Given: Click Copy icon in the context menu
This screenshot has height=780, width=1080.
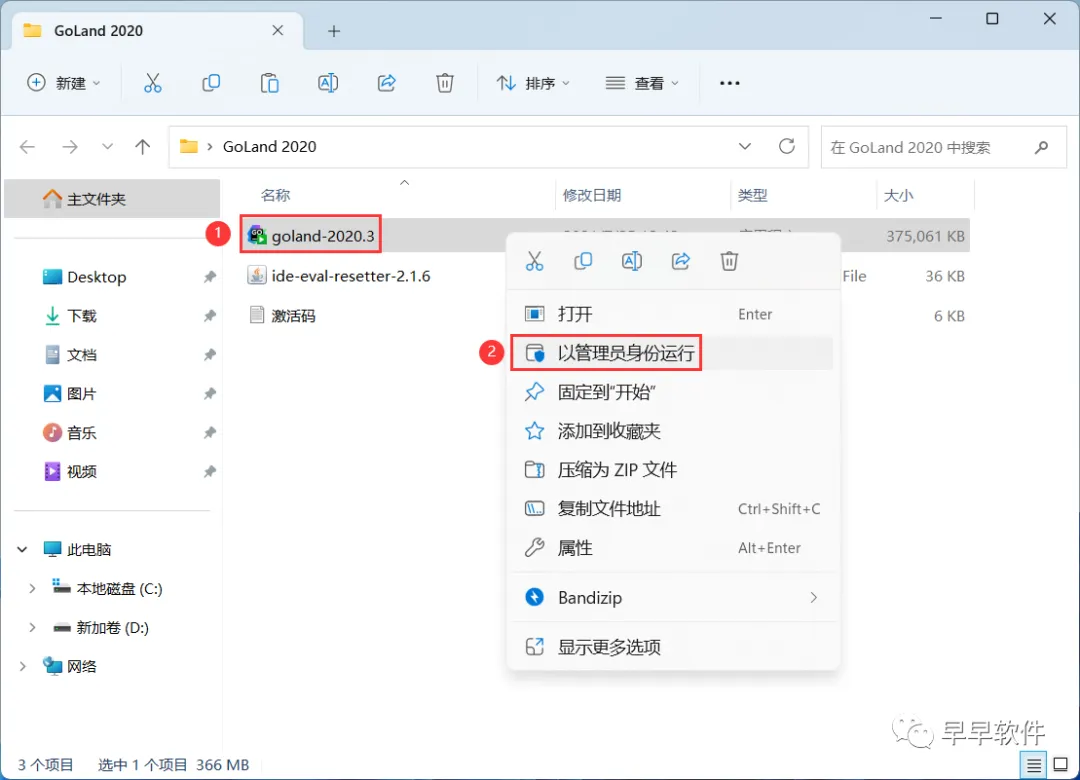Looking at the screenshot, I should (583, 261).
